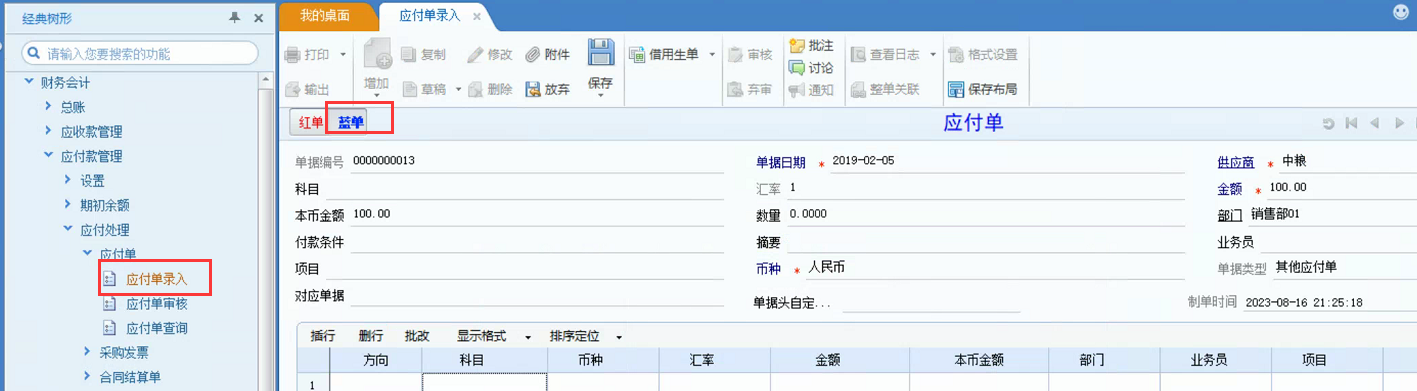Open the 保存 dropdown arrow

(x=600, y=96)
